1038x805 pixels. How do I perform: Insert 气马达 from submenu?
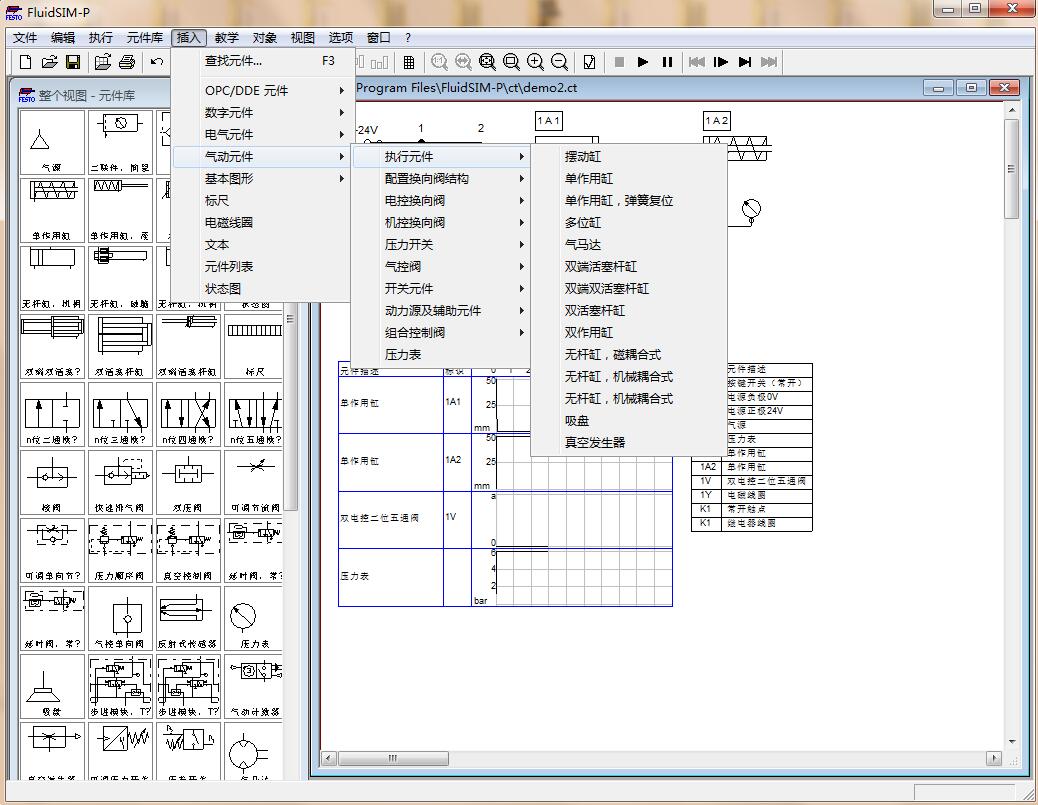click(629, 244)
